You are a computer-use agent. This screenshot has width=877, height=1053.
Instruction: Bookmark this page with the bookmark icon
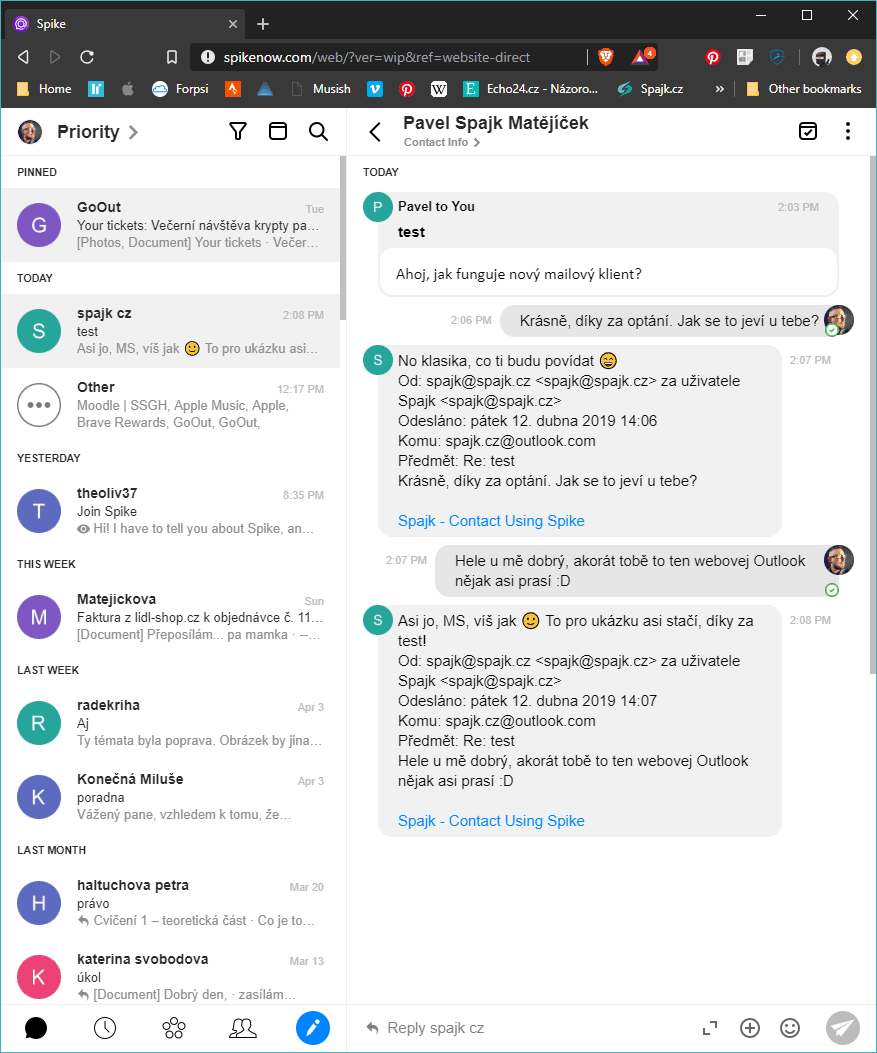coord(172,57)
